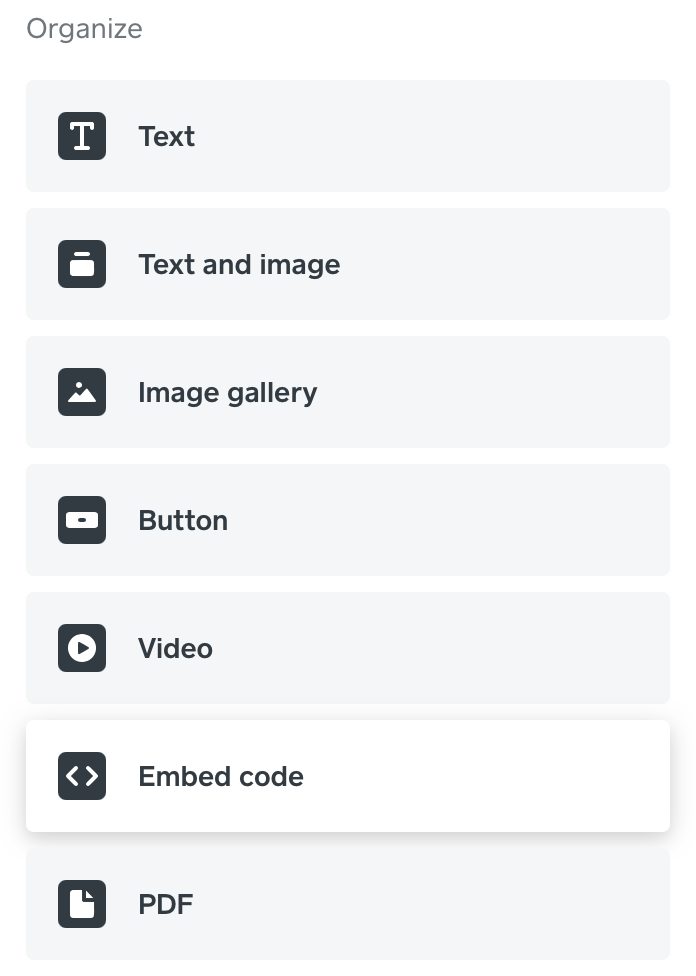Screen dimensions: 696x976
Task: Select the Button block icon
Action: [x=82, y=520]
